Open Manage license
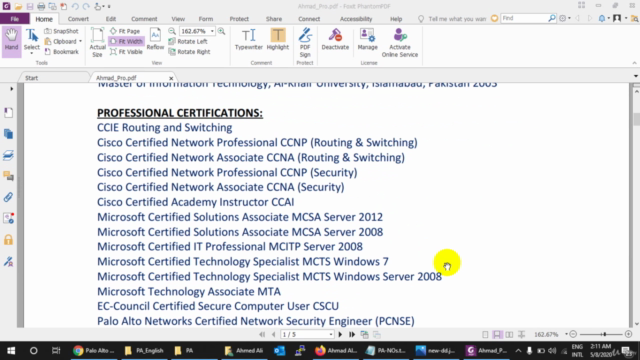 click(367, 39)
